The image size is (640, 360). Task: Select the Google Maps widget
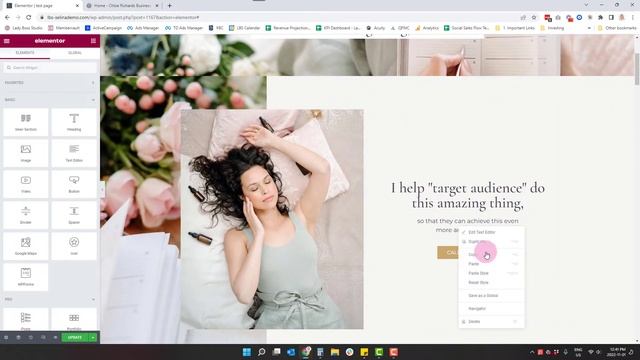(x=26, y=246)
